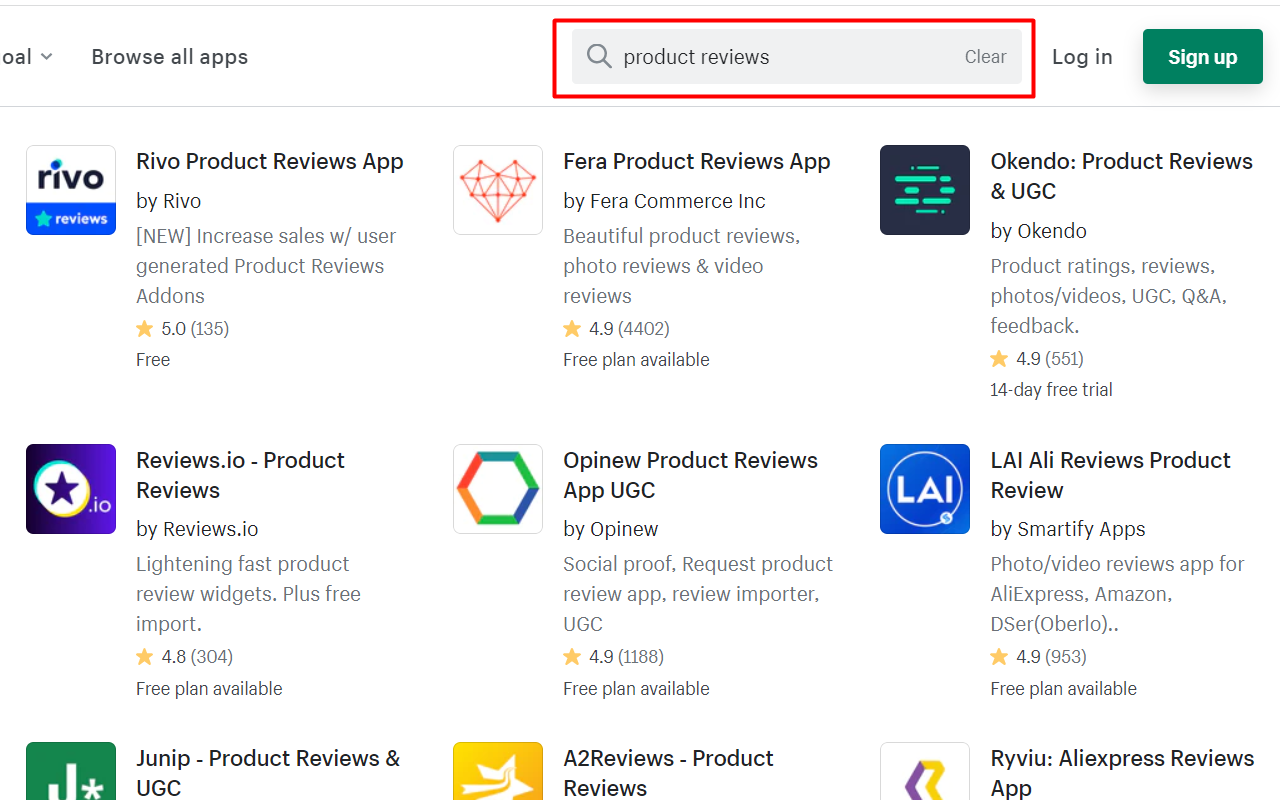Click the 'by Reviews.io' developer text
The height and width of the screenshot is (800, 1280).
click(x=197, y=529)
